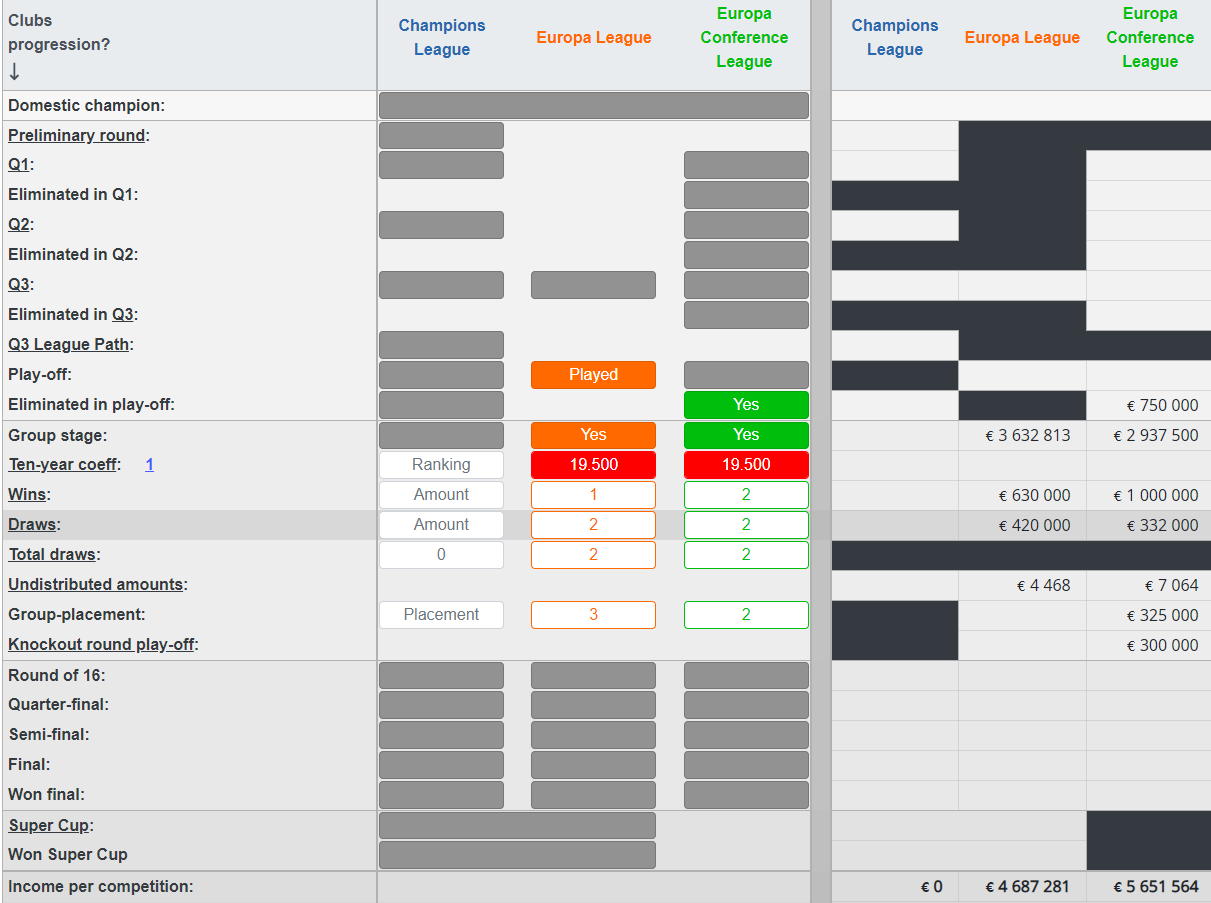Click the Income per competition label
The width and height of the screenshot is (1211, 903).
coord(100,886)
